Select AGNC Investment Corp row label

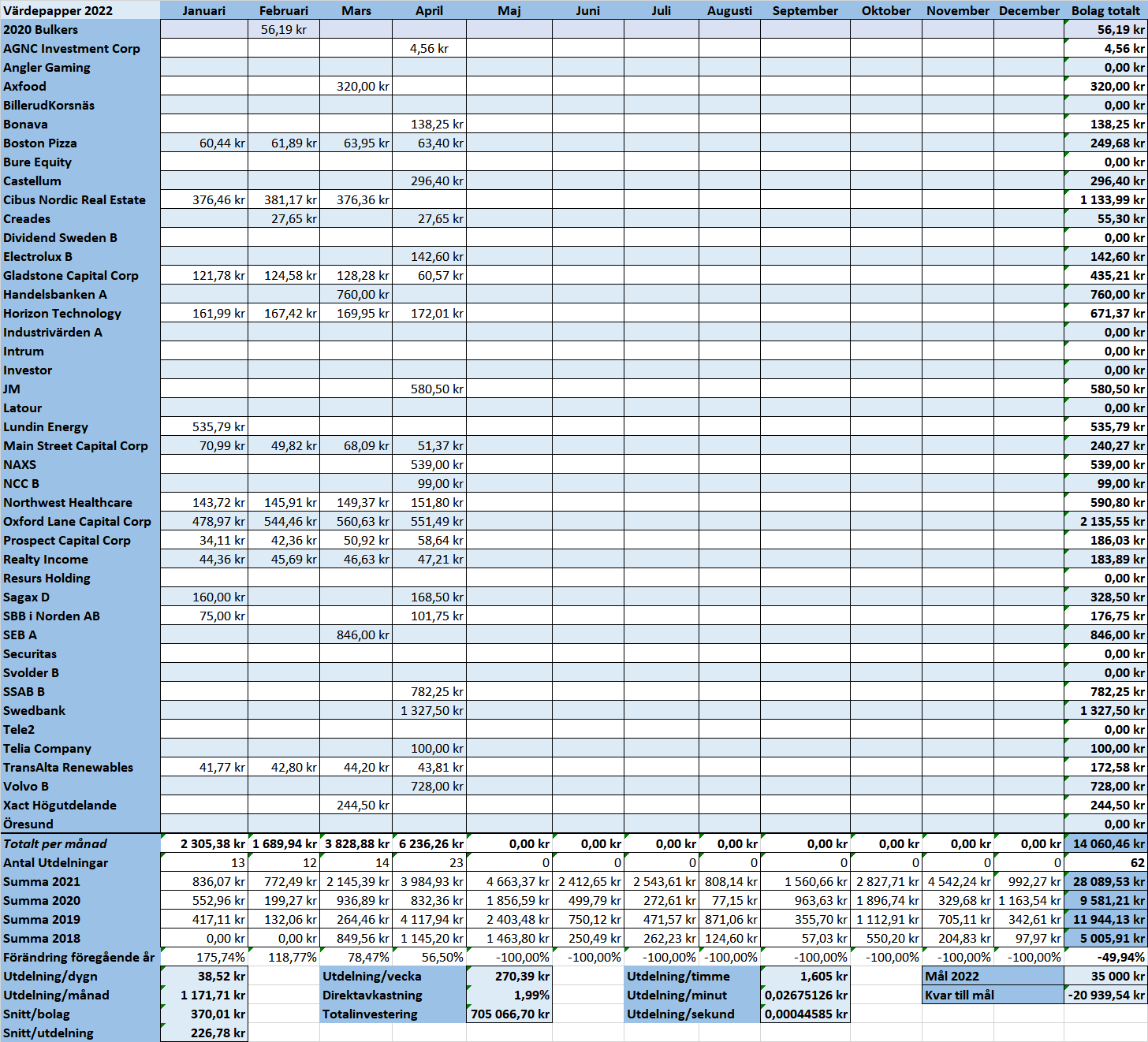tap(80, 48)
